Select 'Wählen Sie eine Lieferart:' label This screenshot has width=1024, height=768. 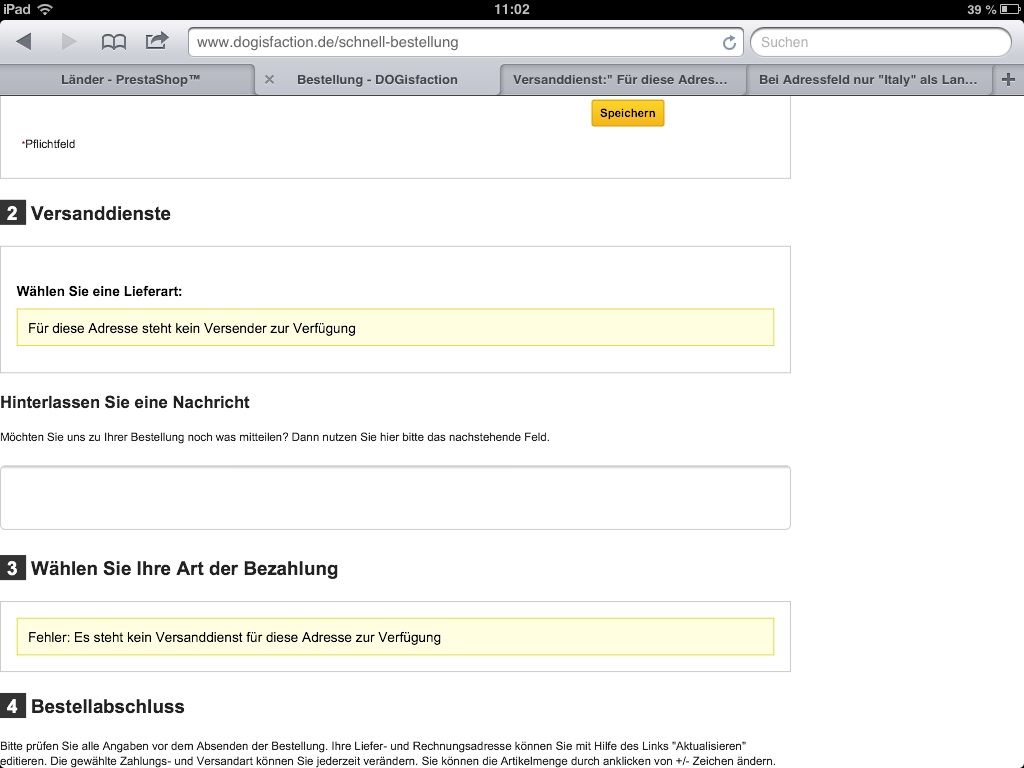pos(99,291)
